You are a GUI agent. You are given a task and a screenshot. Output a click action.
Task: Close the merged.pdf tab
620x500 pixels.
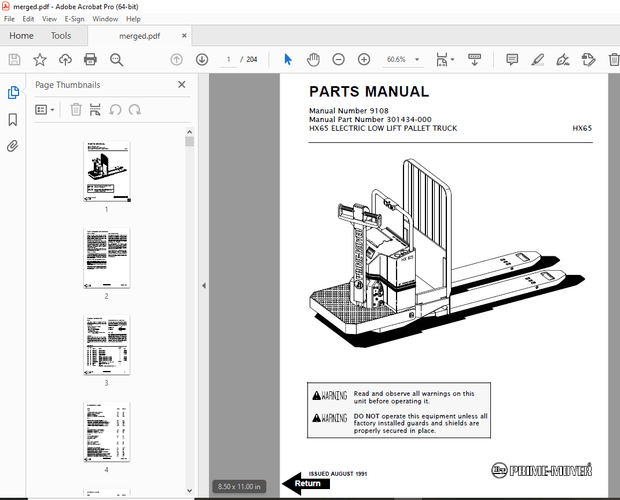[x=184, y=36]
